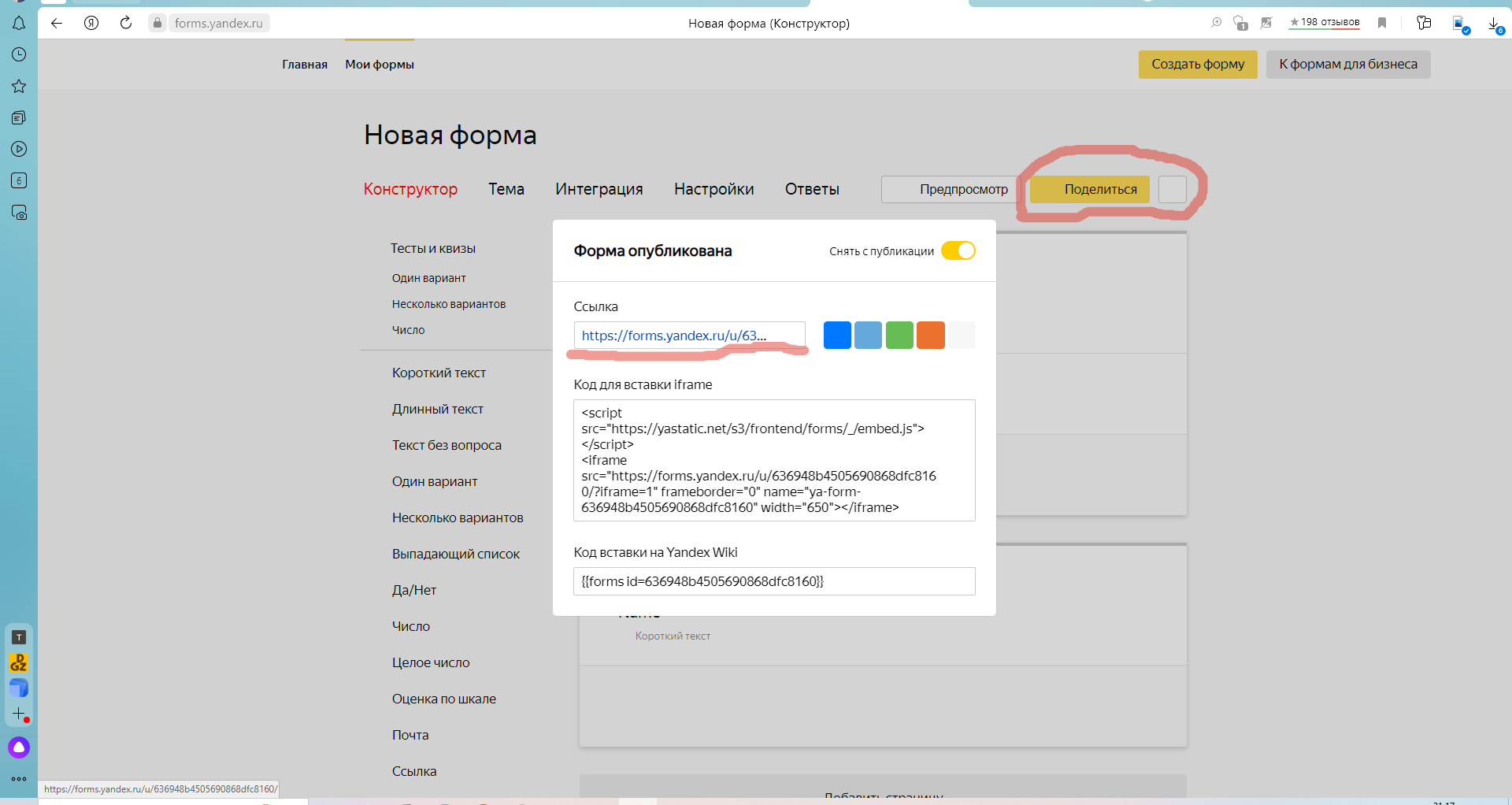Add a Да/Нет question

[x=414, y=590]
